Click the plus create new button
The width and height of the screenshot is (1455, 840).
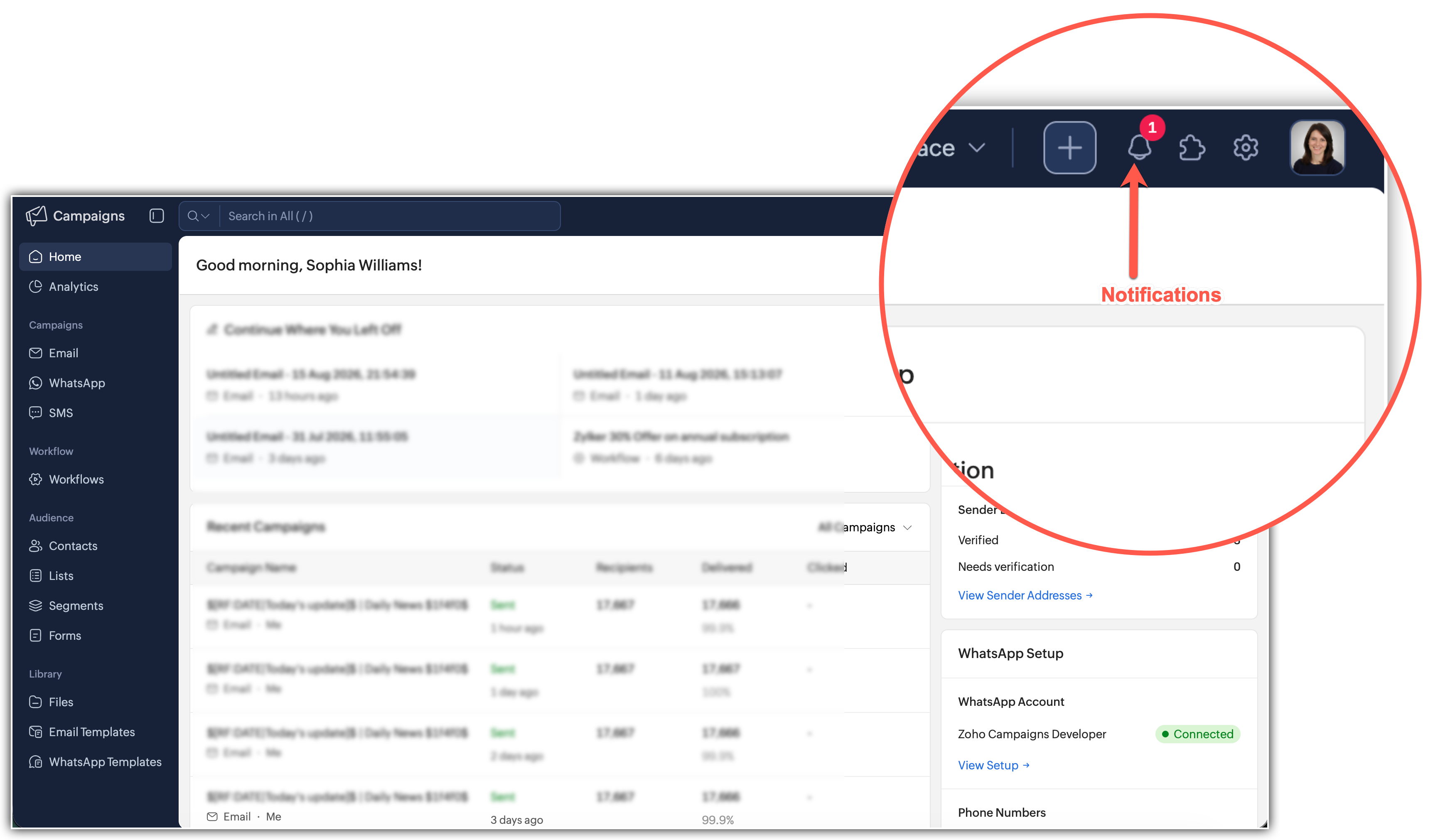coord(1069,148)
